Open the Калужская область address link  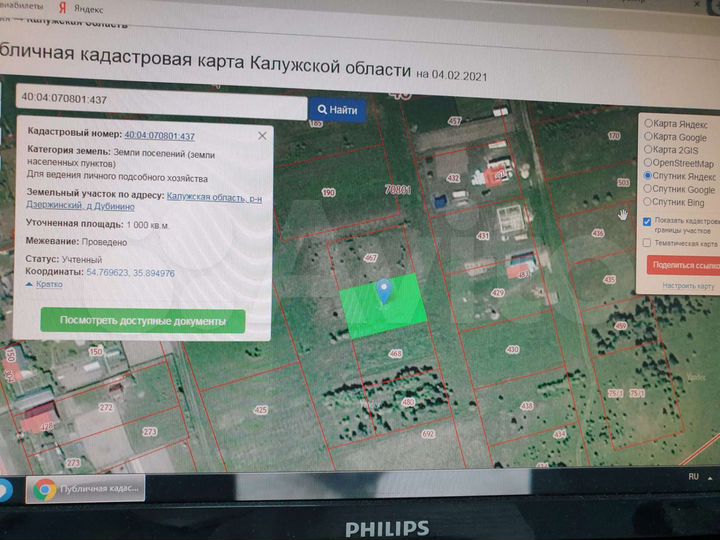tap(214, 198)
